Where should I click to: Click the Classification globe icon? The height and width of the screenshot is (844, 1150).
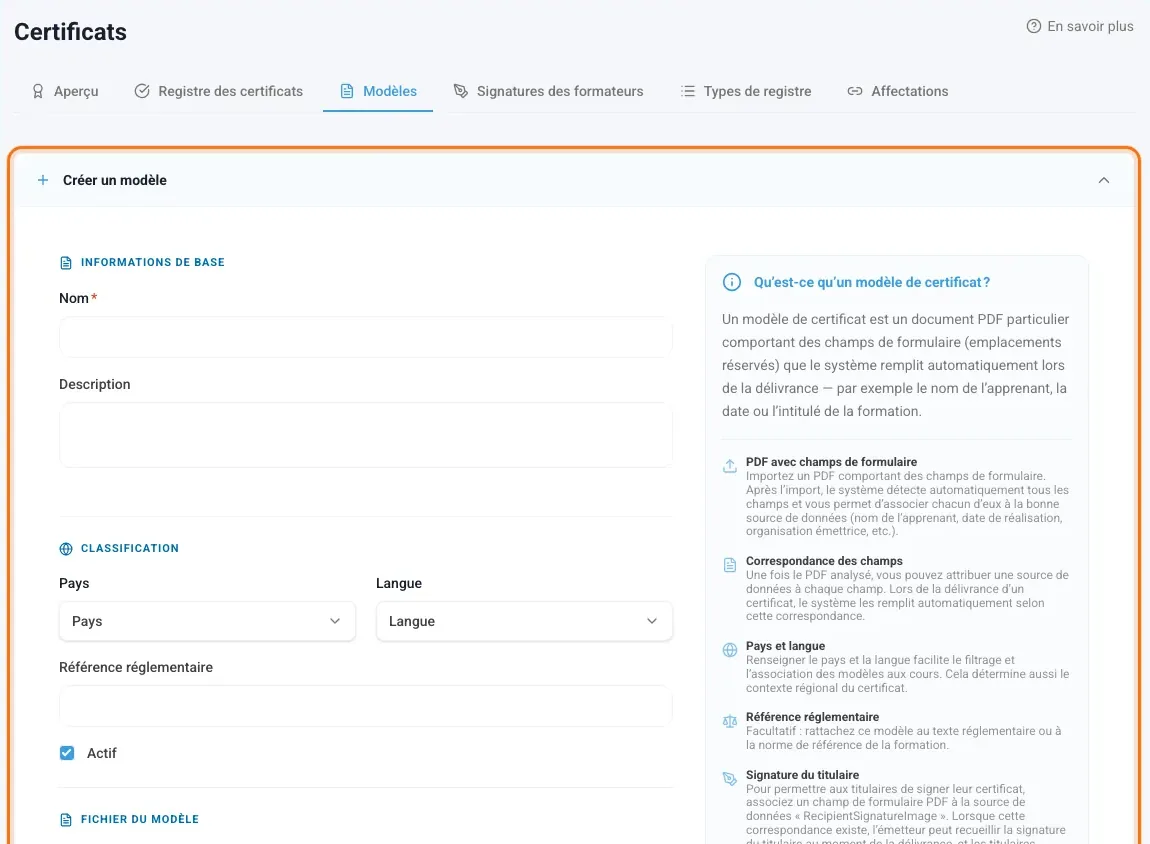pyautogui.click(x=66, y=548)
